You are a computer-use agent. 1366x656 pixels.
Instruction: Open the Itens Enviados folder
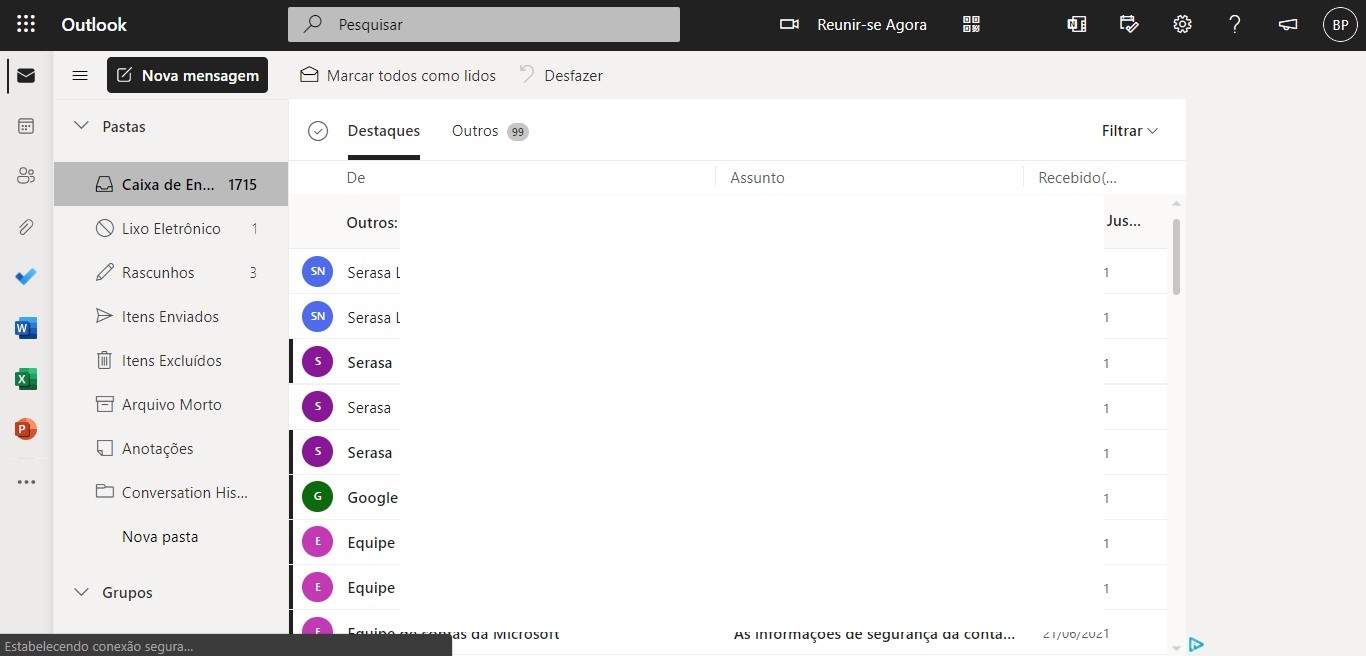(171, 316)
